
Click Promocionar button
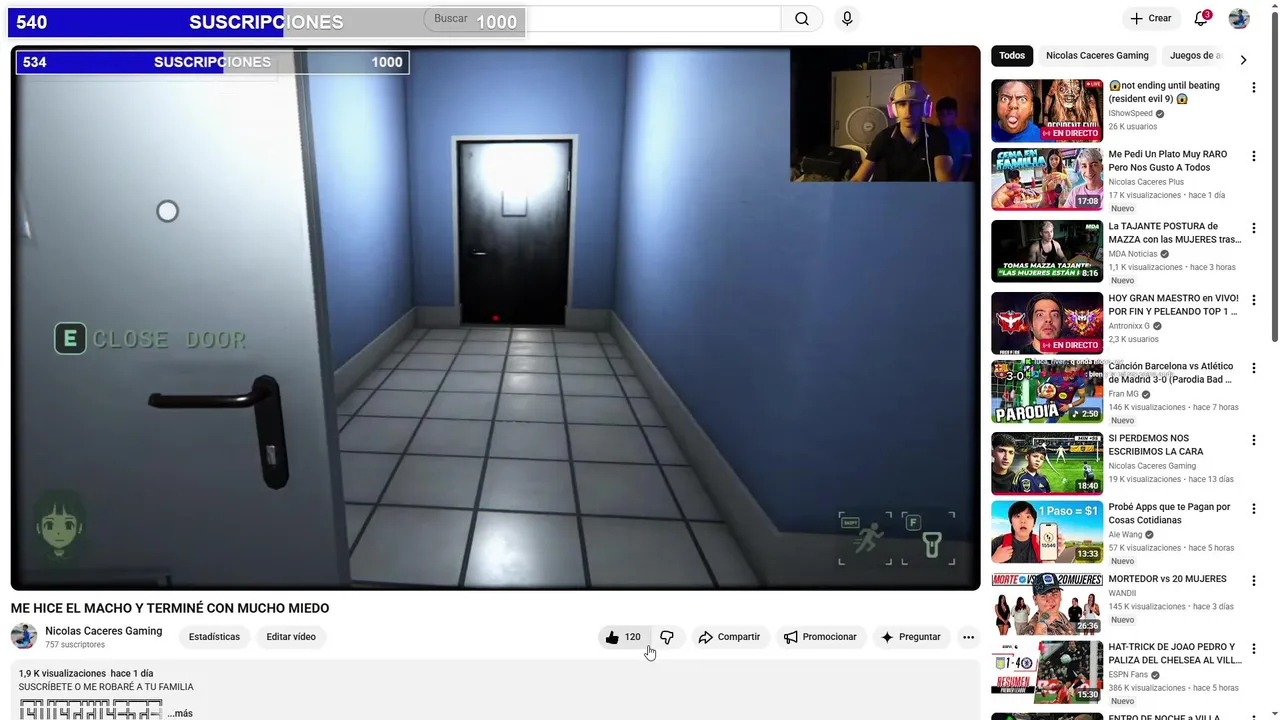pyautogui.click(x=820, y=637)
